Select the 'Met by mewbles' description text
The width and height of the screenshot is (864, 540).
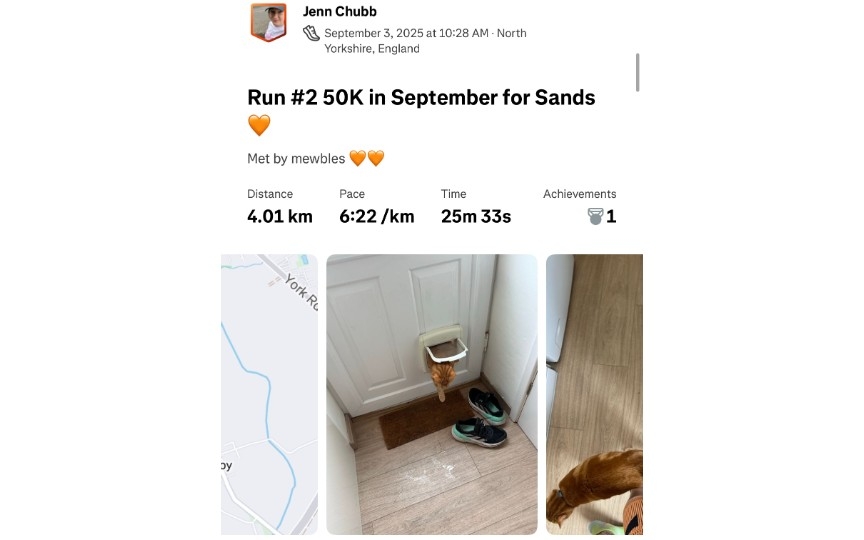coord(296,158)
